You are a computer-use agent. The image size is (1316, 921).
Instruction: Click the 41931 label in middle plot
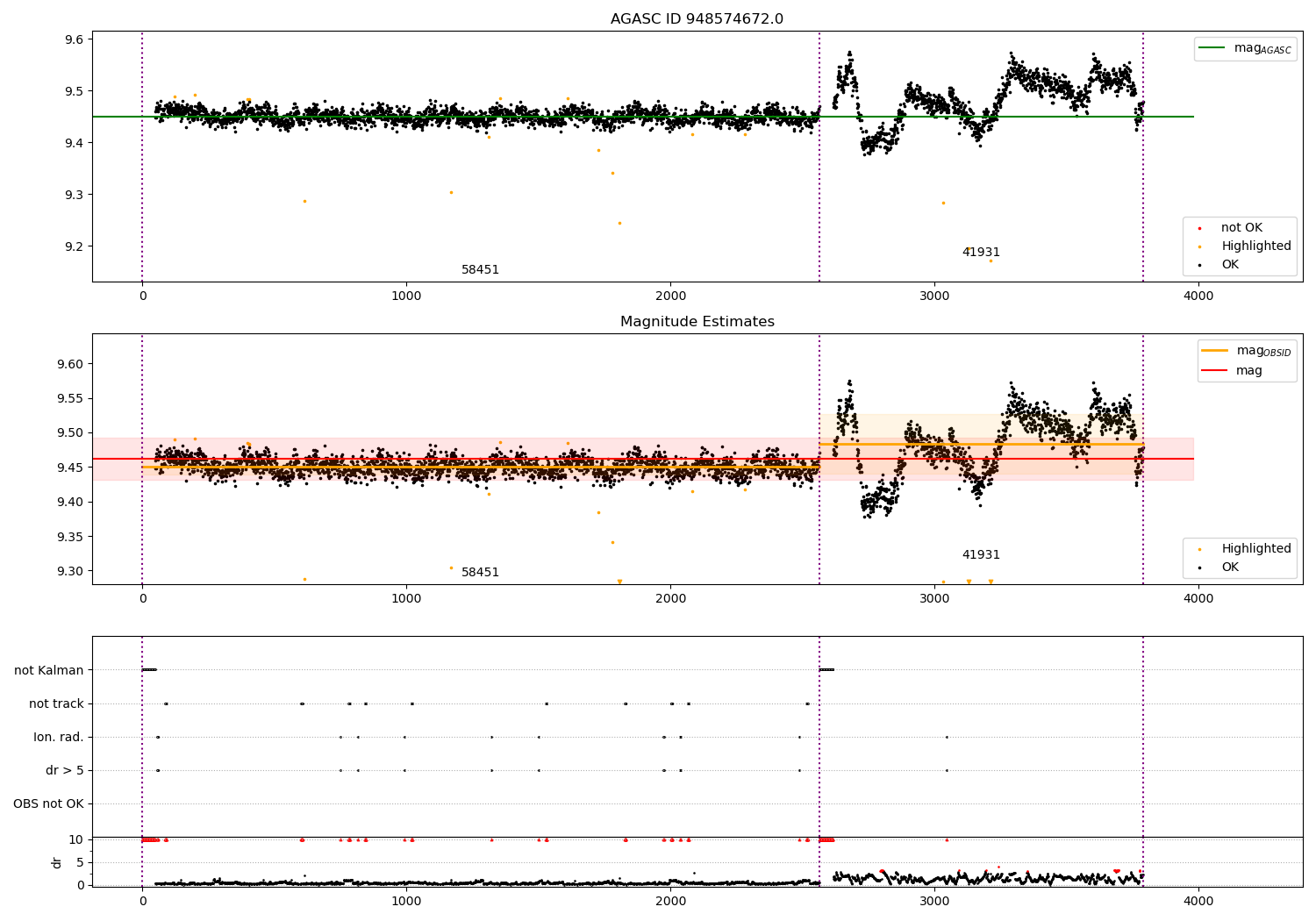coord(981,555)
